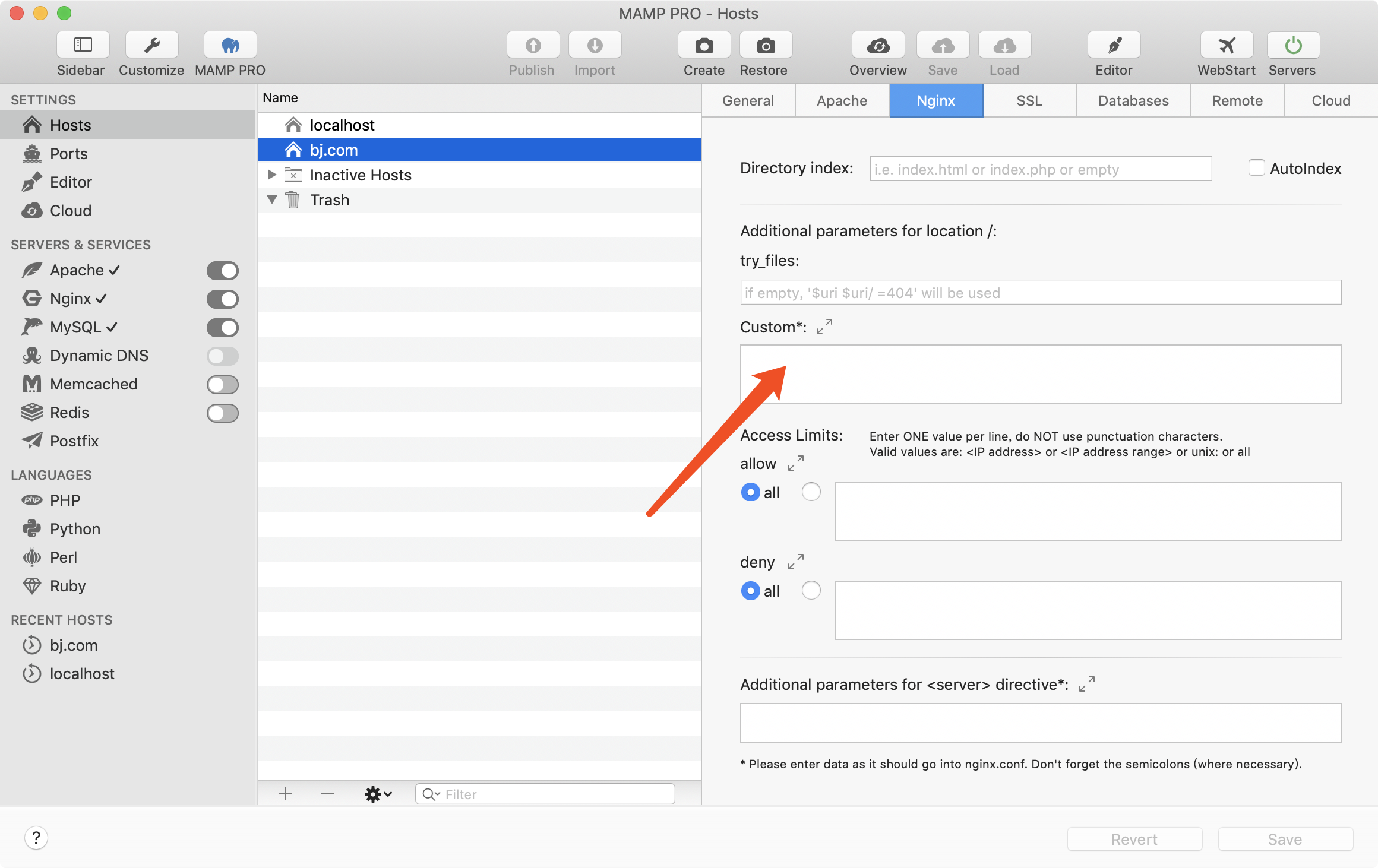Click the Create snapshot camera icon
The height and width of the screenshot is (868, 1378).
point(704,46)
